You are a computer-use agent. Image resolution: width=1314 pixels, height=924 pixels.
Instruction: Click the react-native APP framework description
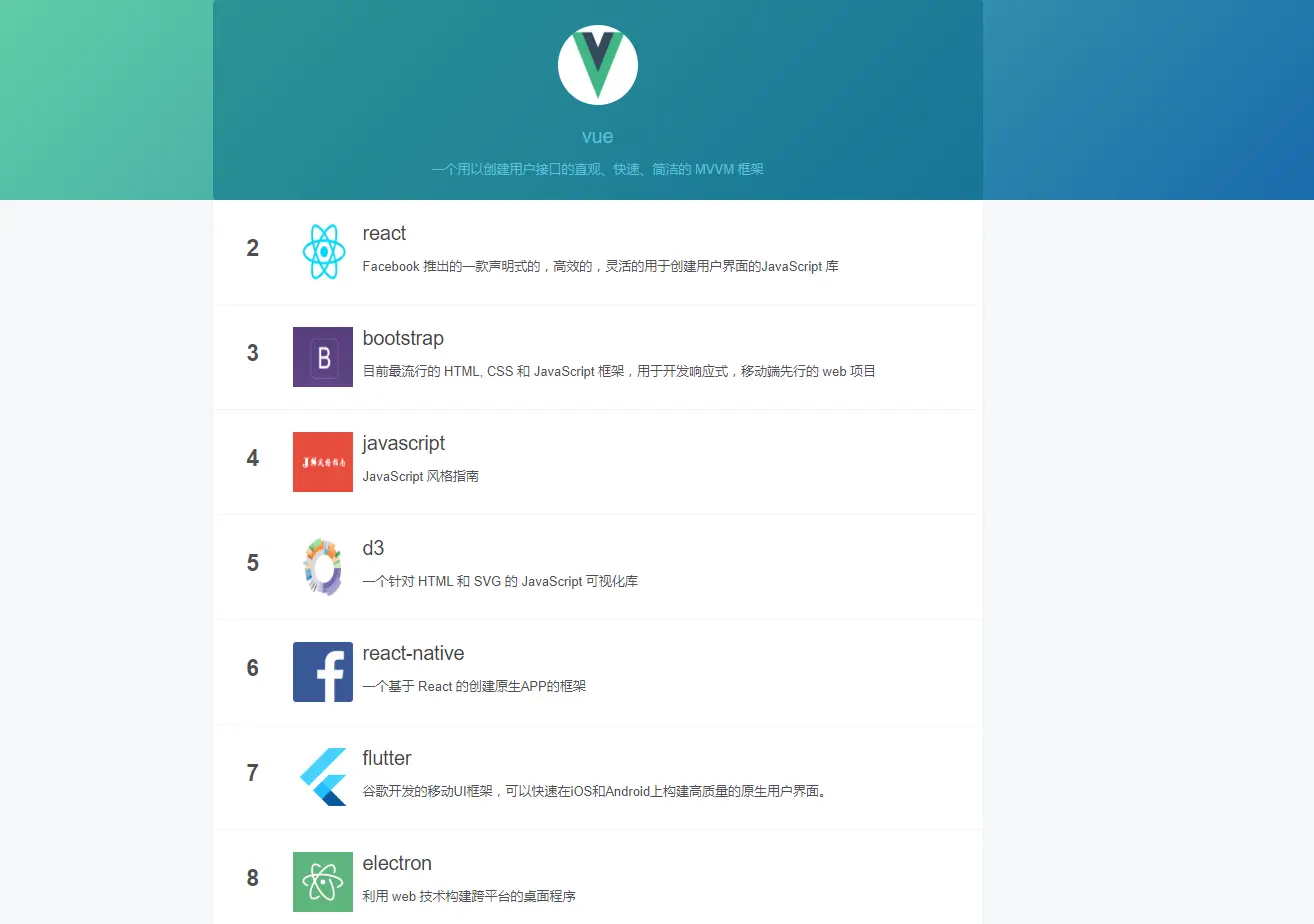click(x=474, y=687)
